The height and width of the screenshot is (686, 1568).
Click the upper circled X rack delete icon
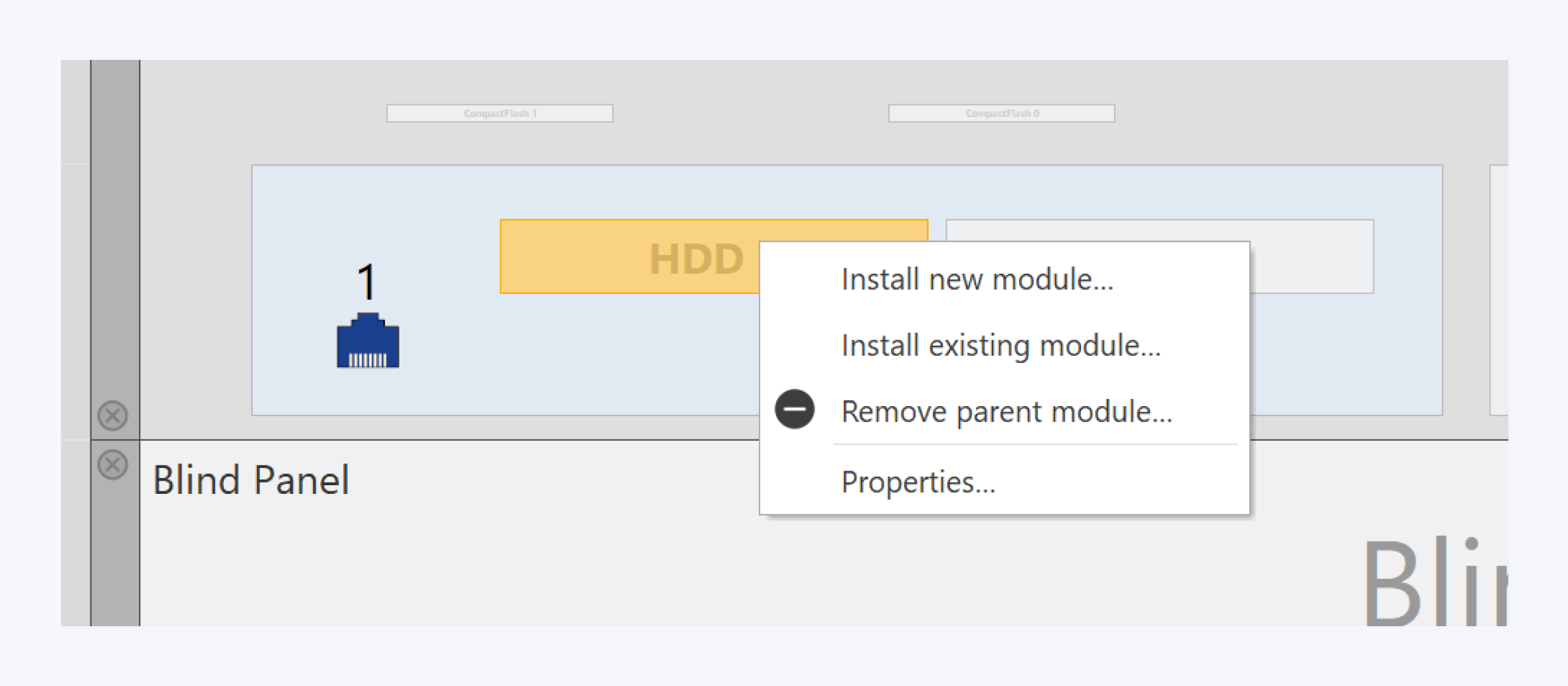[x=112, y=416]
